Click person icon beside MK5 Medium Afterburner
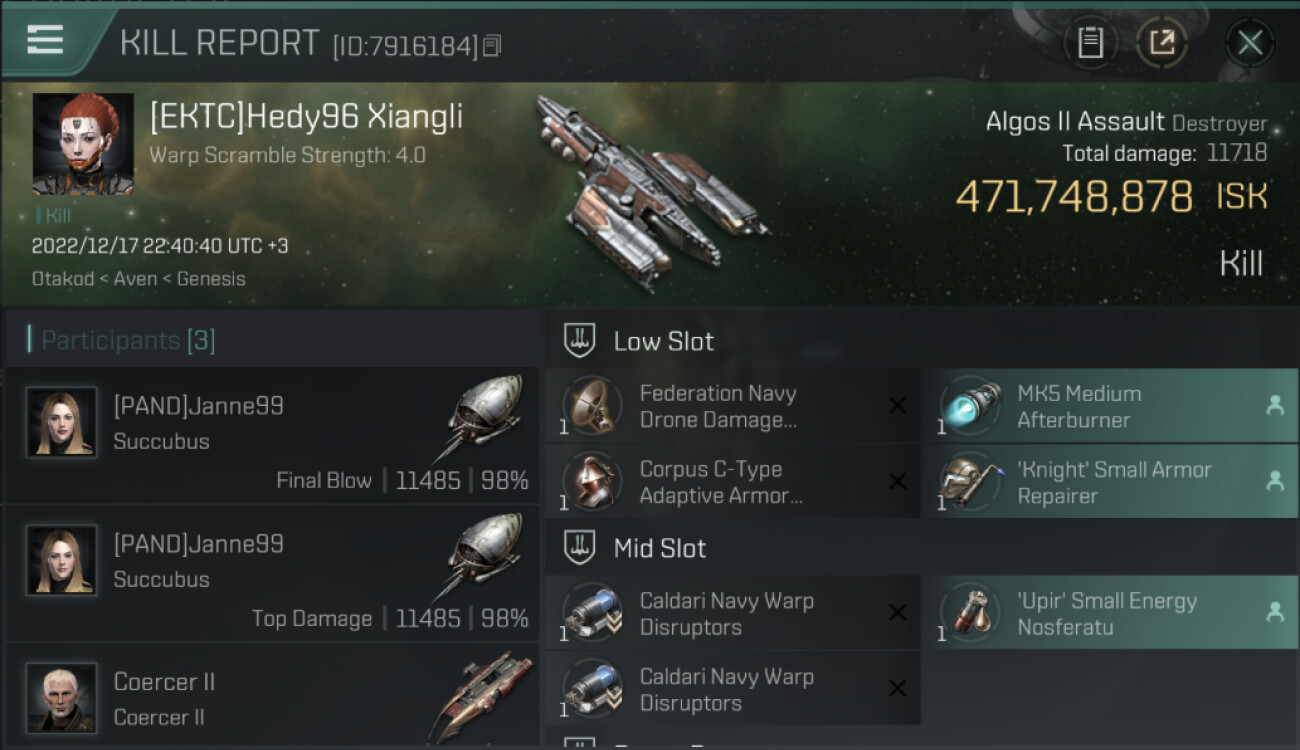This screenshot has height=750, width=1300. coord(1275,405)
